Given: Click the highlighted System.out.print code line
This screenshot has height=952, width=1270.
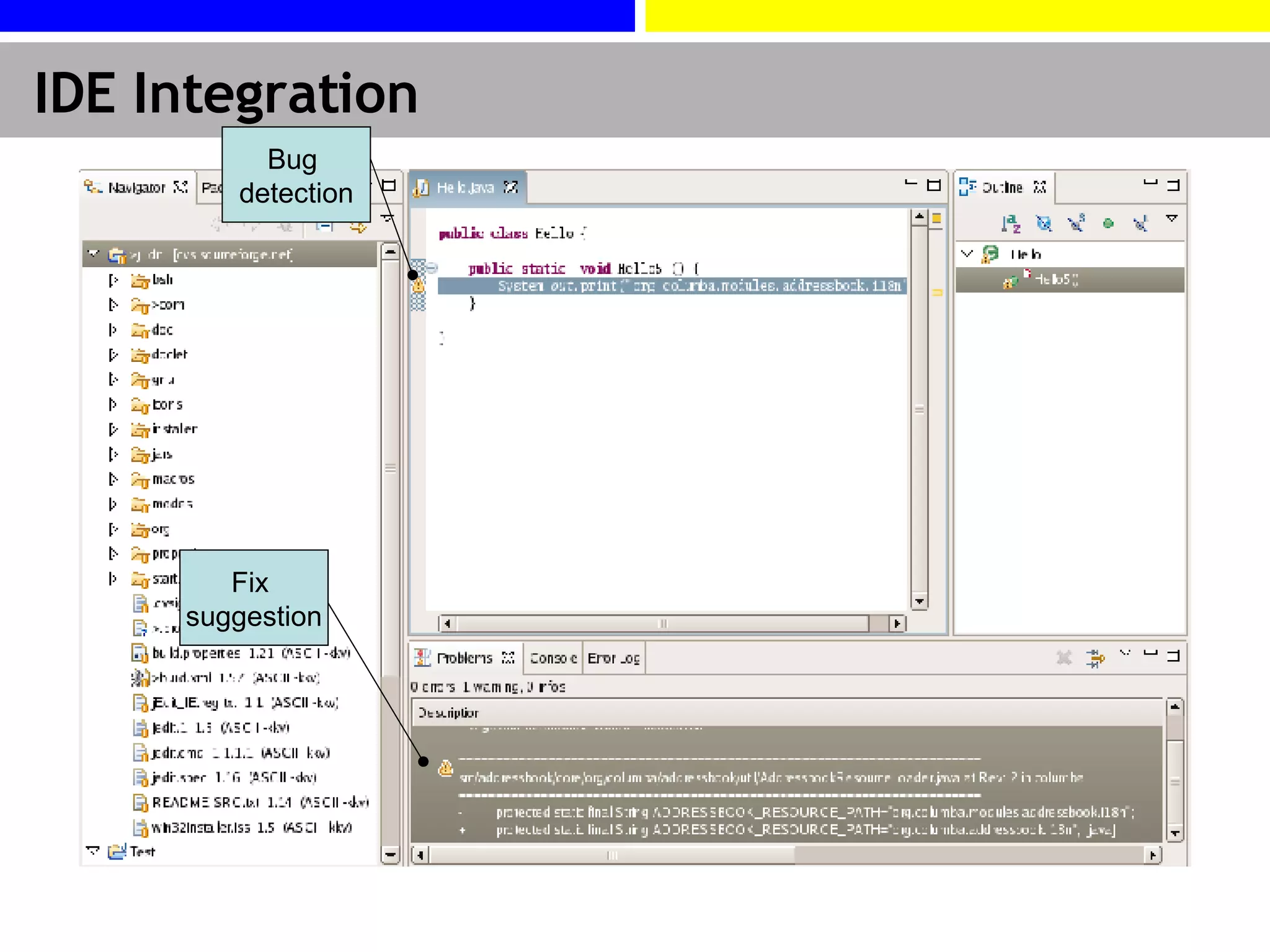Looking at the screenshot, I should (672, 286).
